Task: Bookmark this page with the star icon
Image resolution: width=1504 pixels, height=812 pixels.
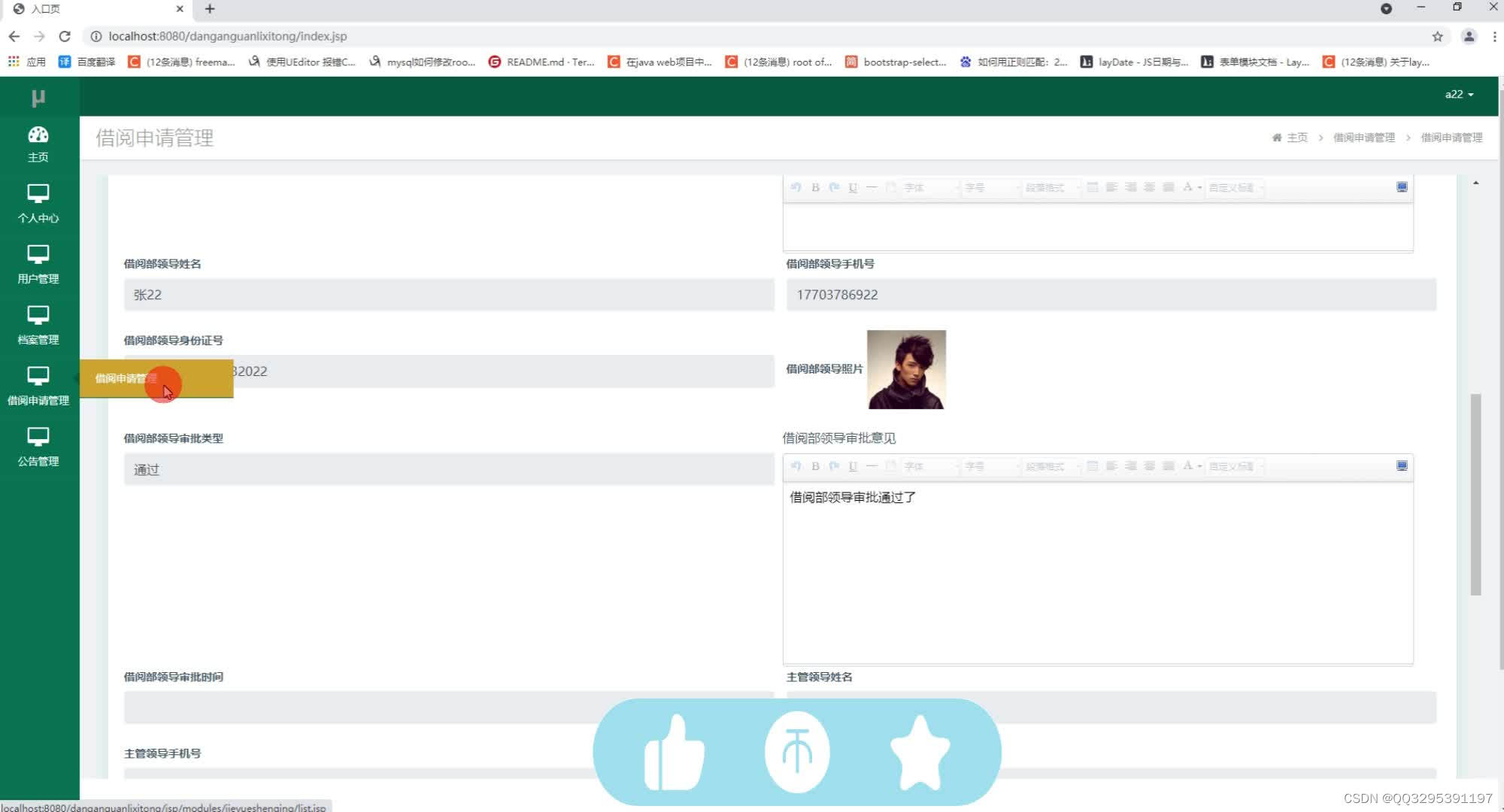Action: pyautogui.click(x=1437, y=36)
